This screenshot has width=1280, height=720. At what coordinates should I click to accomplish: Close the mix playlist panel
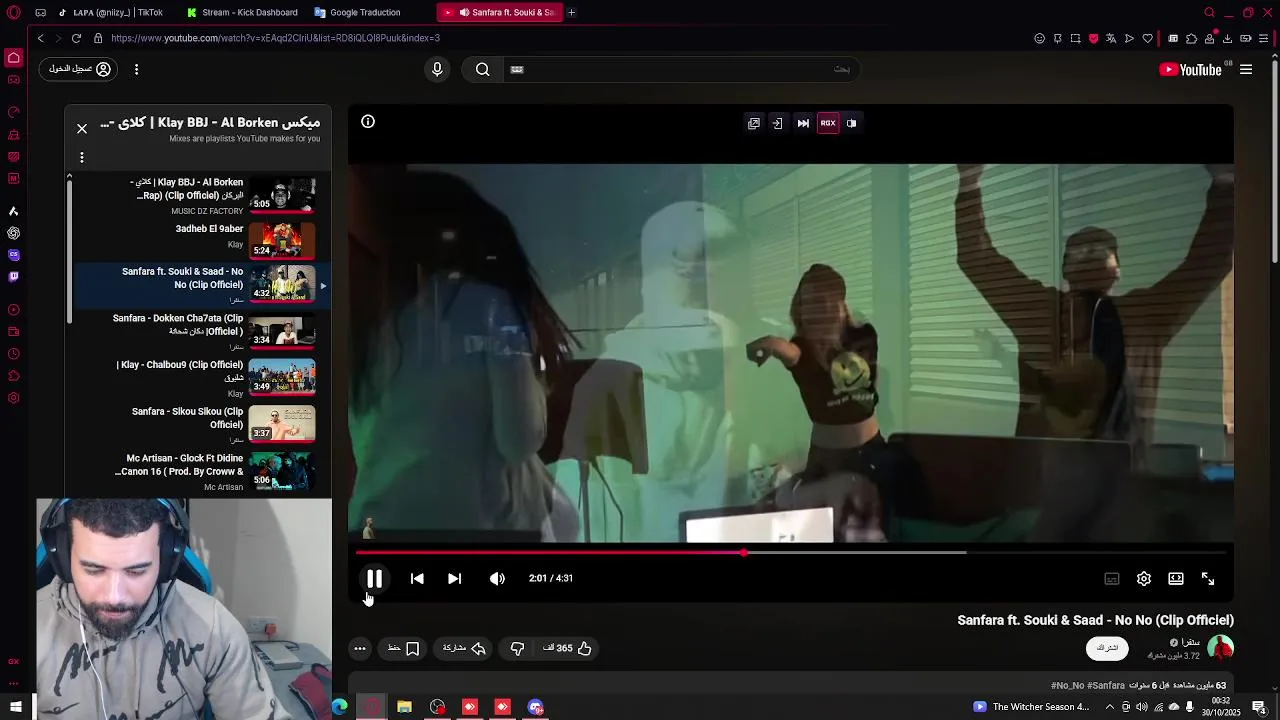(x=82, y=128)
